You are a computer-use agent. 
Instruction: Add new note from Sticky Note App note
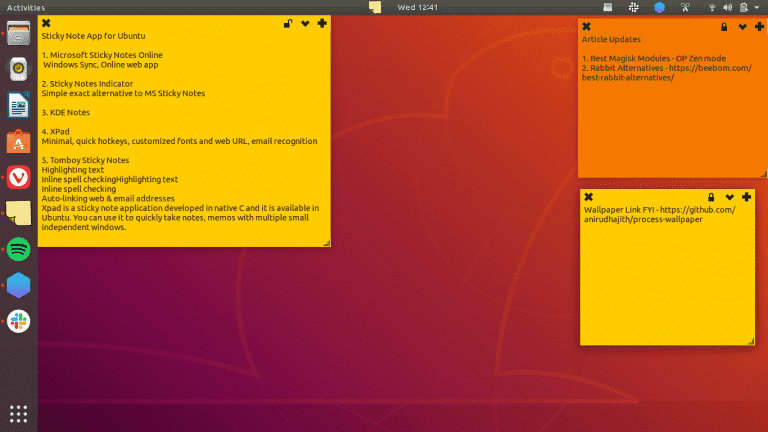click(322, 23)
